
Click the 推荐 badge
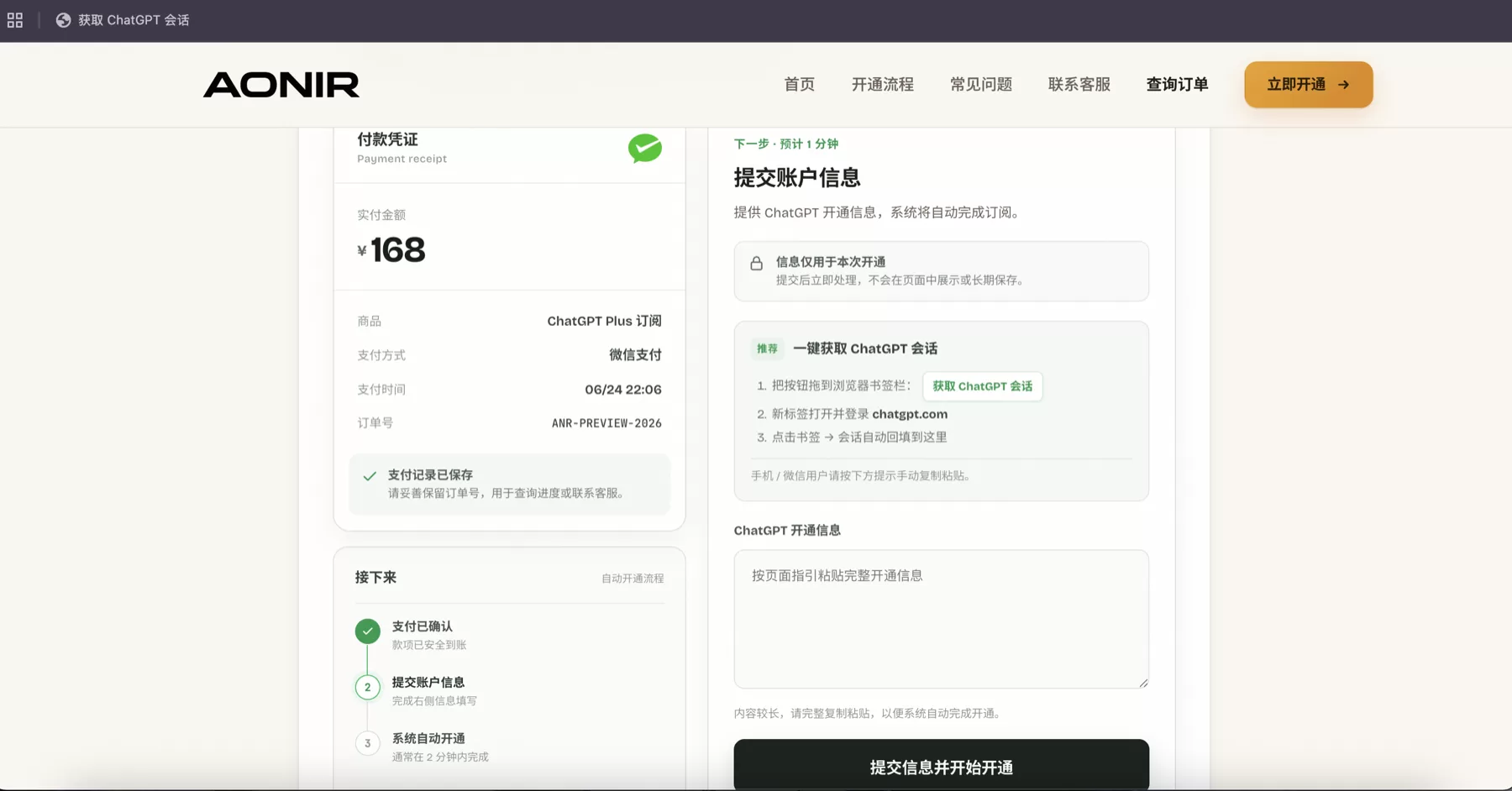pyautogui.click(x=767, y=348)
